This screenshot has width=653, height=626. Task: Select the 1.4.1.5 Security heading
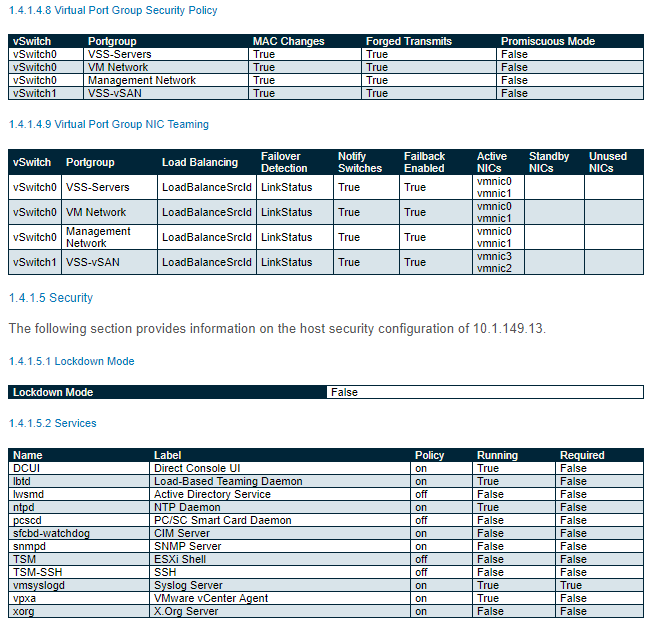click(51, 298)
